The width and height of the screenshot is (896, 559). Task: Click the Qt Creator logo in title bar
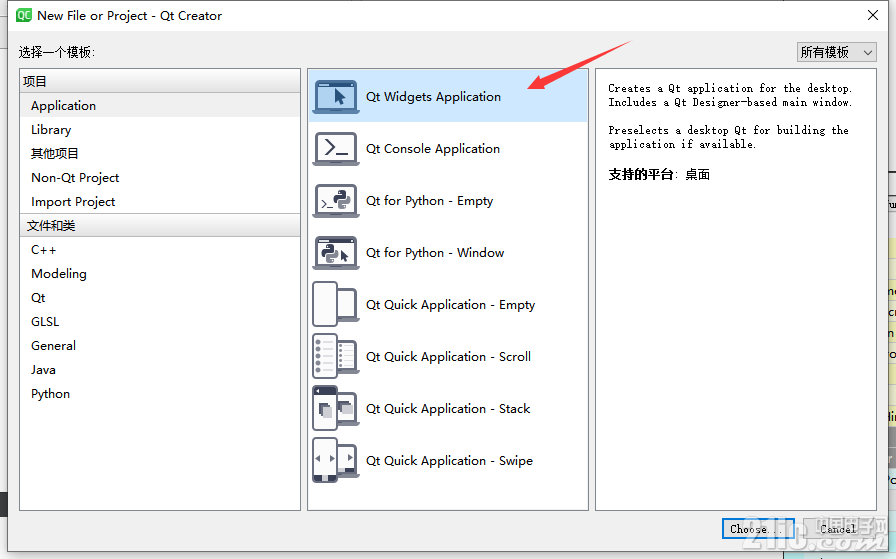(x=24, y=15)
